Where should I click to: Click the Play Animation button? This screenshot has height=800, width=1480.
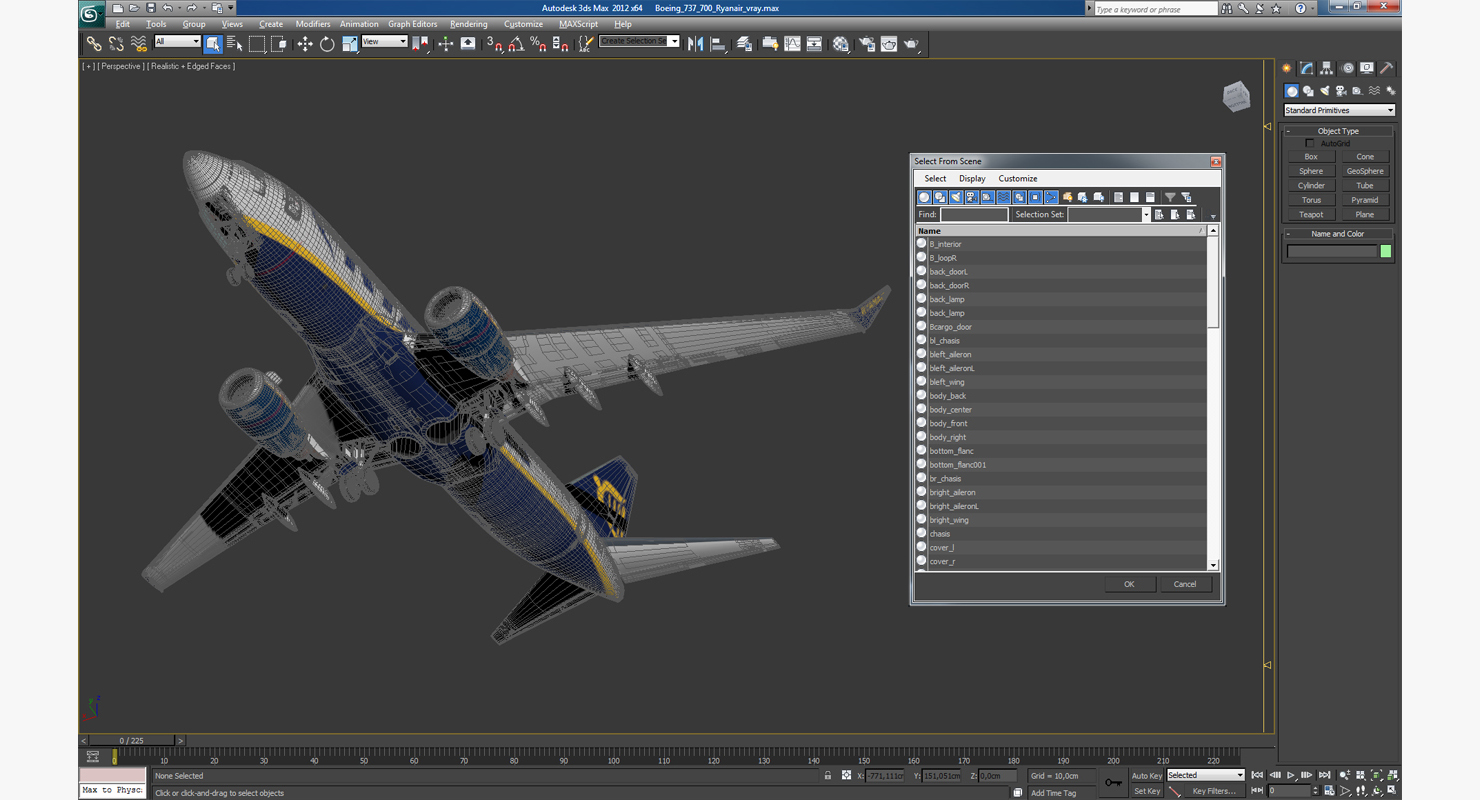click(1291, 775)
